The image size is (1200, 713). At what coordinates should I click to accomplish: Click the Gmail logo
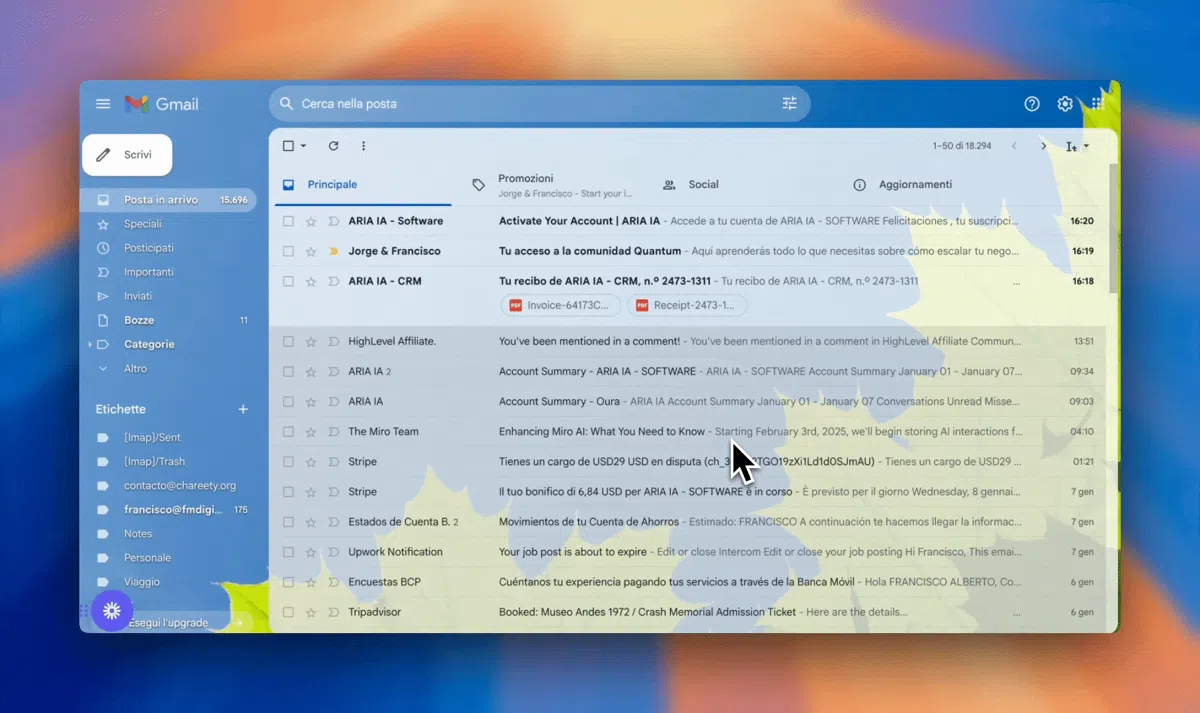tap(161, 104)
